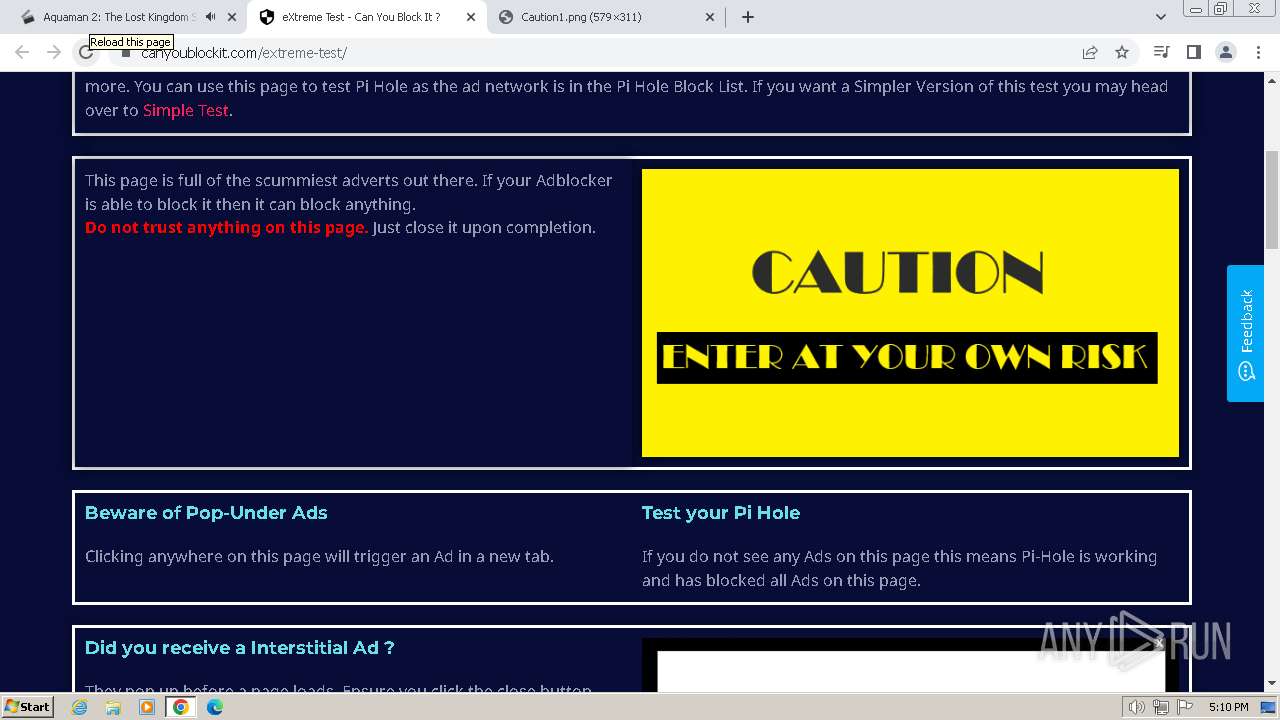Viewport: 1280px width, 720px height.
Task: Click 'Do not trust anything on this page' text
Action: (x=226, y=227)
